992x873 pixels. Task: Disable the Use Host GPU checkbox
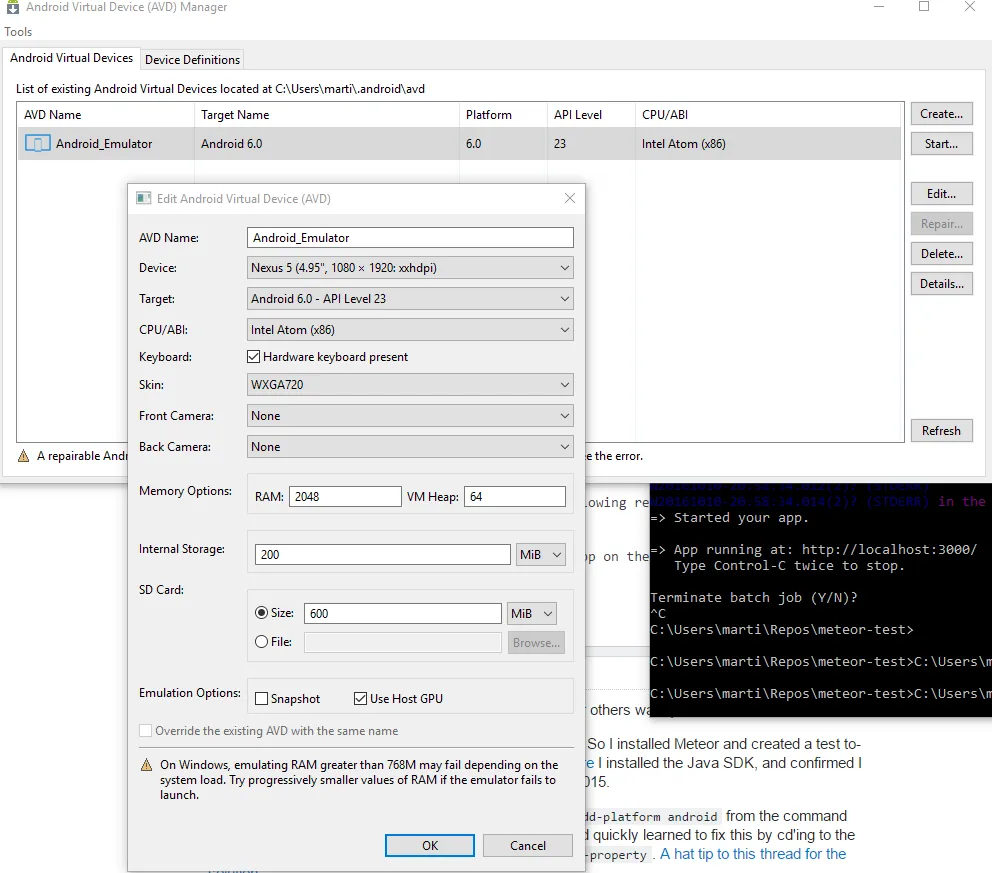(x=361, y=699)
